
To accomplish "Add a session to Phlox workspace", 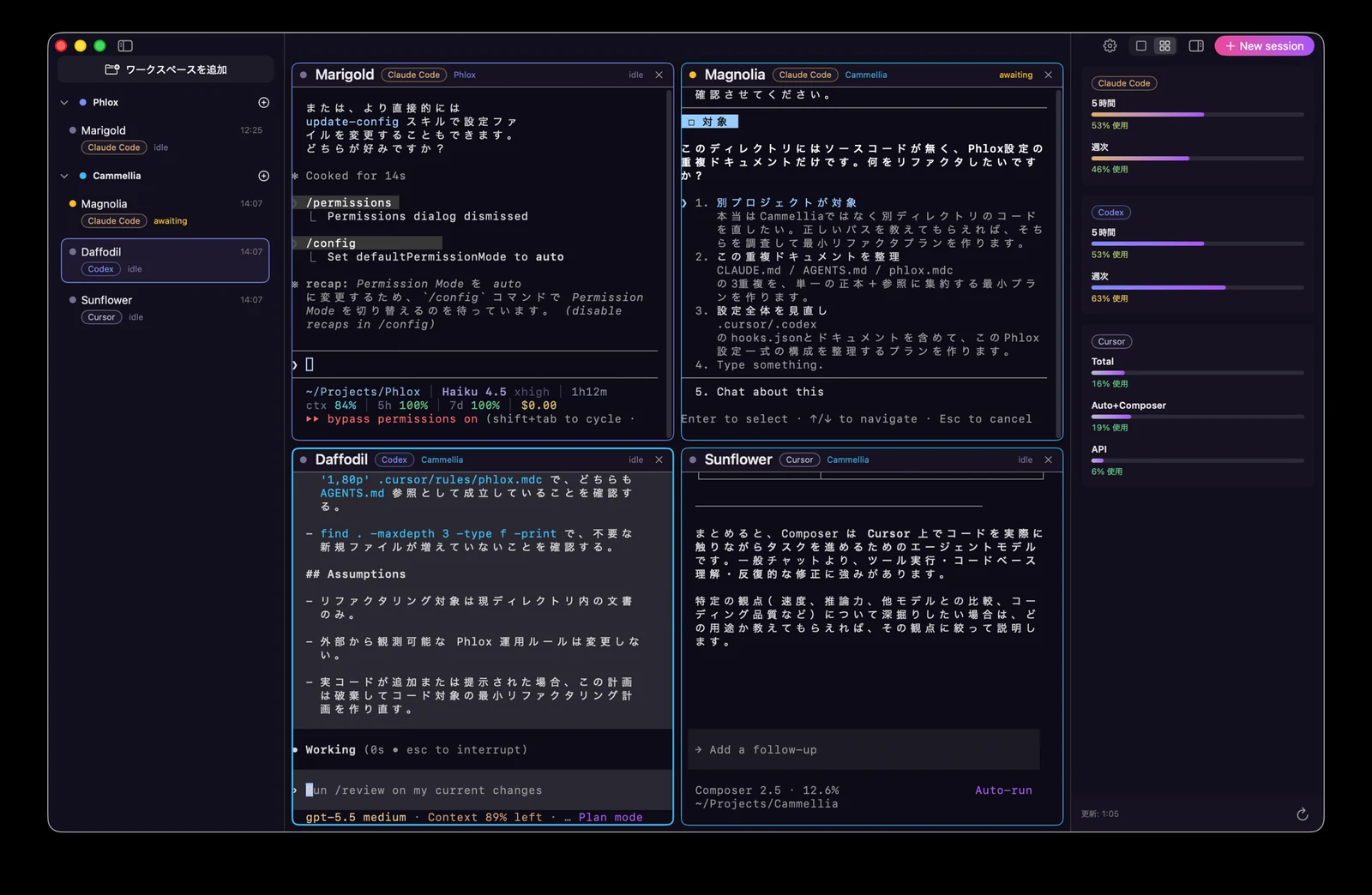I will (x=264, y=102).
